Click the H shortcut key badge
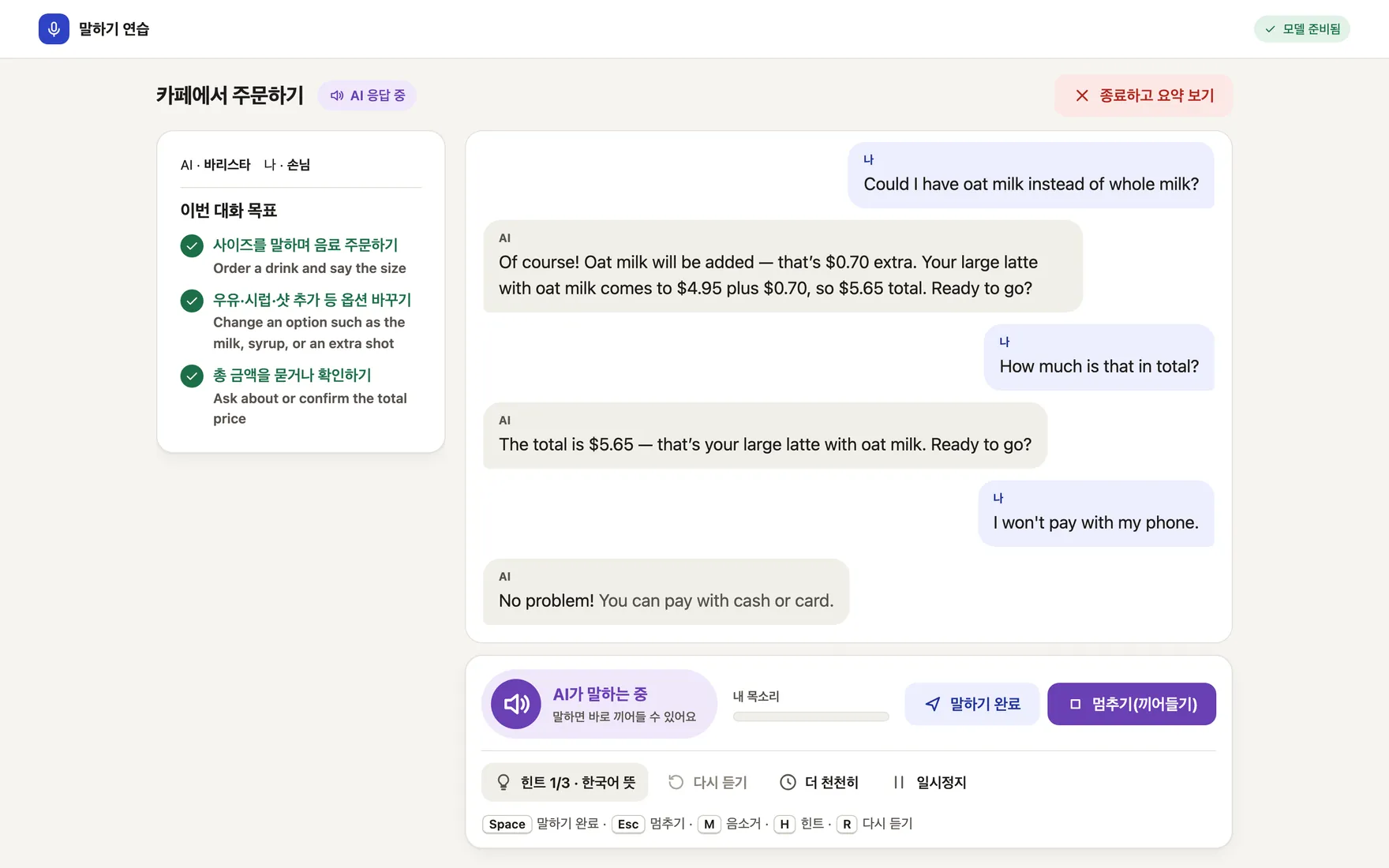 coord(784,824)
